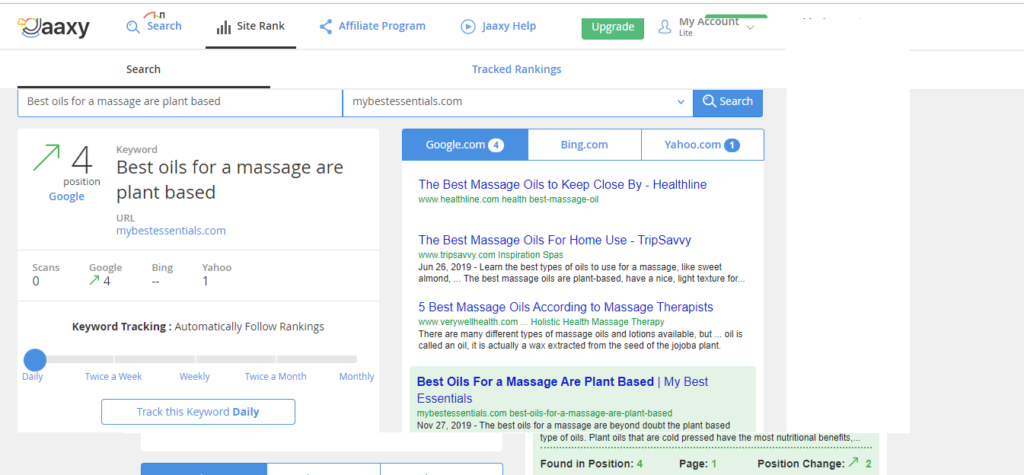The width and height of the screenshot is (1024, 475).
Task: Click the Found in Position: 4 text
Action: click(x=591, y=464)
